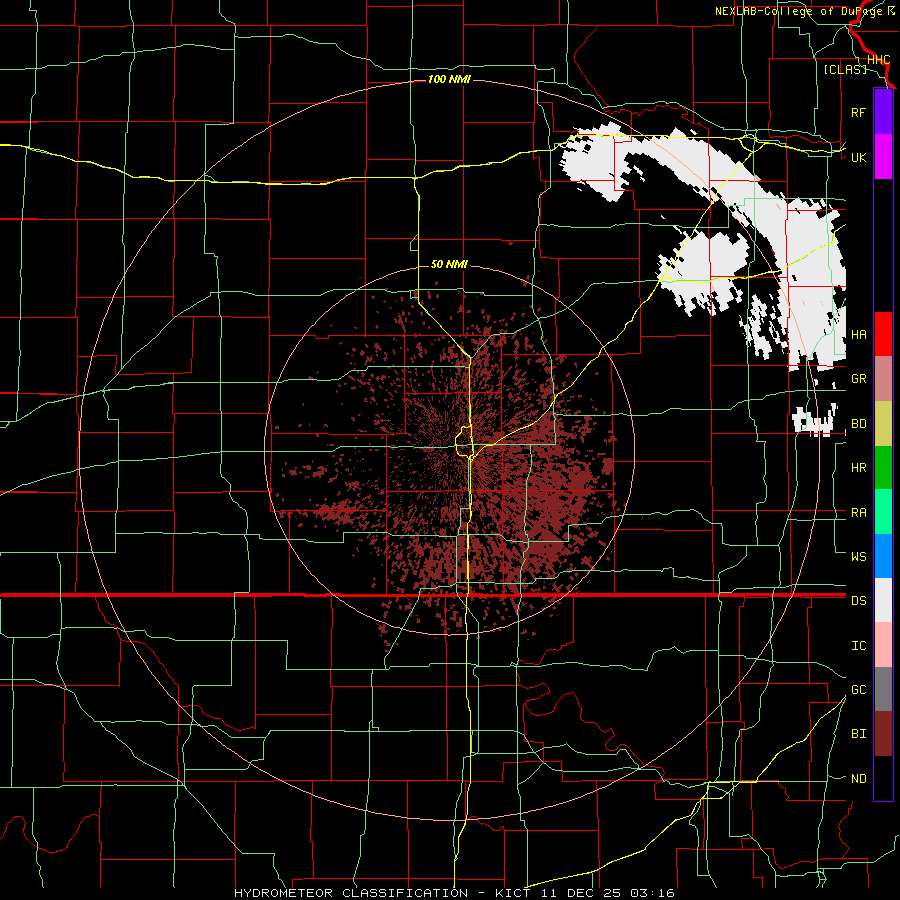Click the RF legend label
Viewport: 900px width, 900px height.
click(x=858, y=112)
